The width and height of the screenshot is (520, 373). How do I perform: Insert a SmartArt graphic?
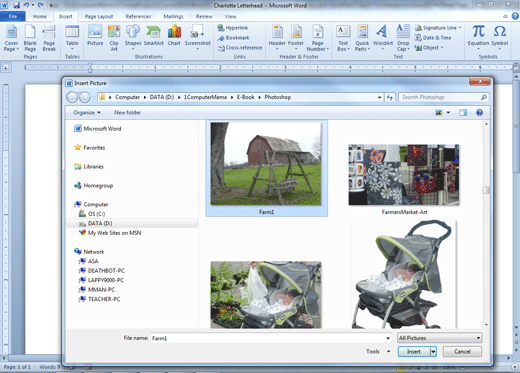point(154,35)
